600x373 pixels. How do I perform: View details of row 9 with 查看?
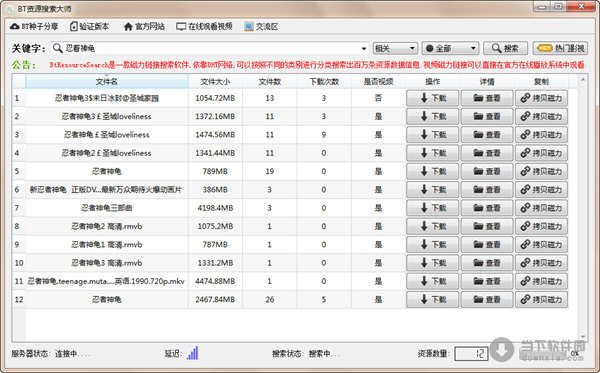point(487,244)
